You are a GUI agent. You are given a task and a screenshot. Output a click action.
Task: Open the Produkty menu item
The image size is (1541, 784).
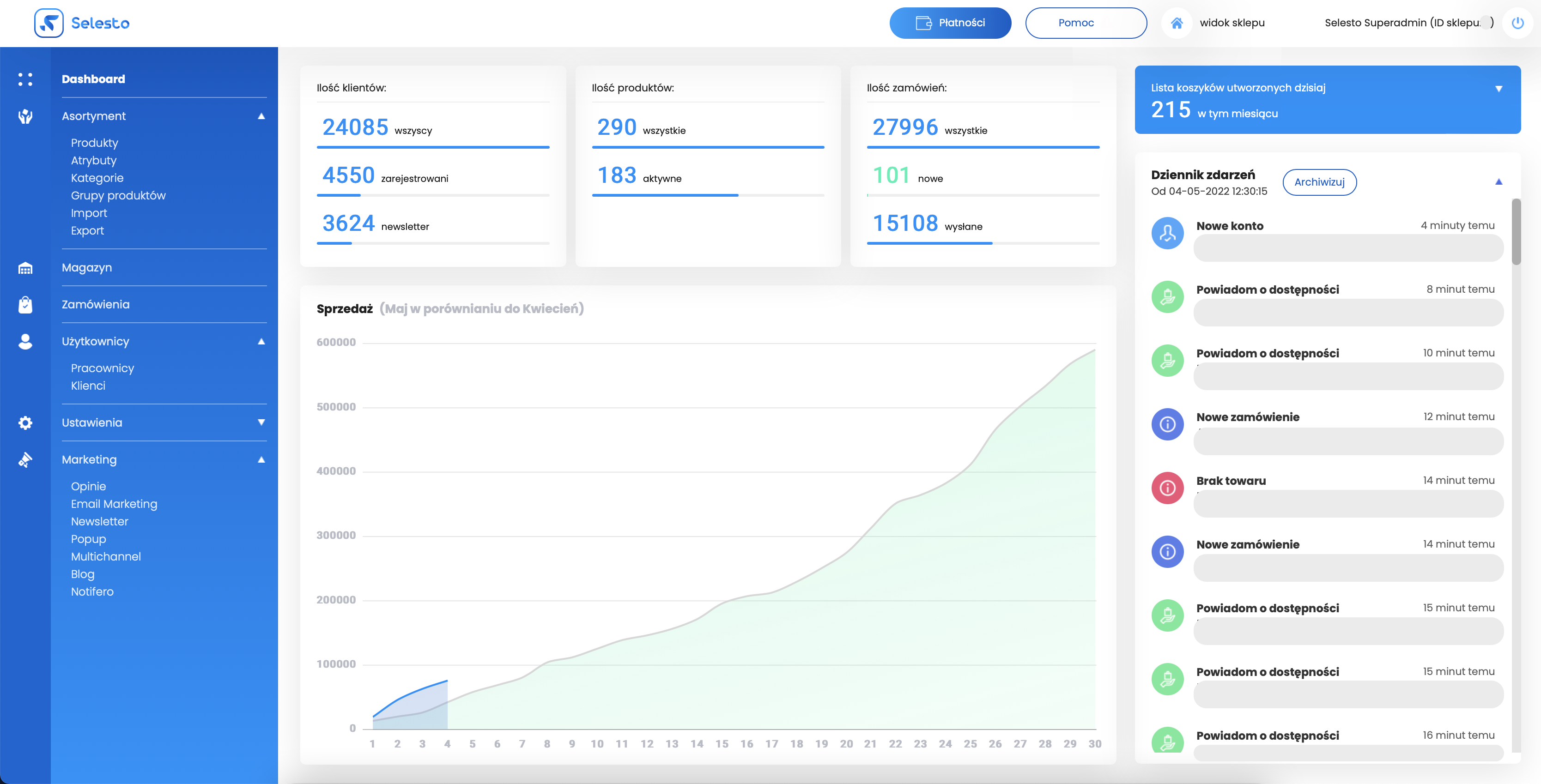(x=95, y=143)
